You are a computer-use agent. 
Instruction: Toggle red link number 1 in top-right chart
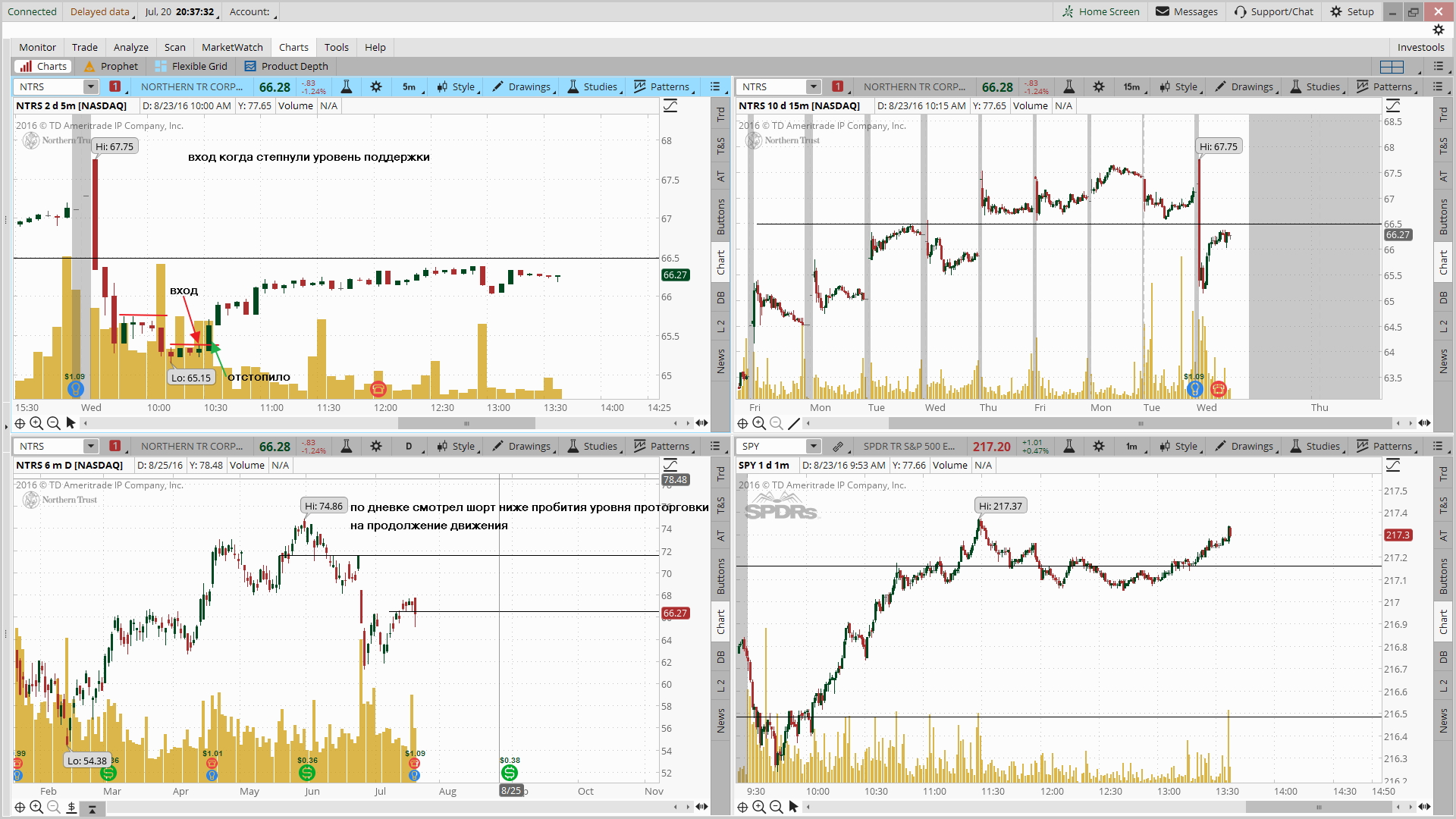pyautogui.click(x=837, y=86)
